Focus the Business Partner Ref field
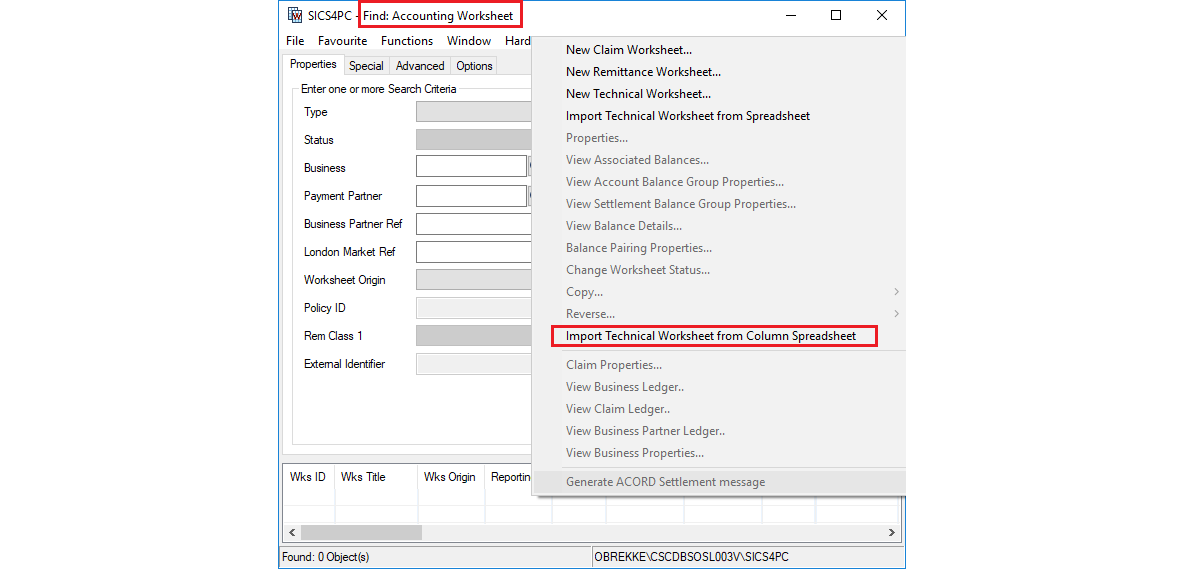 click(473, 224)
